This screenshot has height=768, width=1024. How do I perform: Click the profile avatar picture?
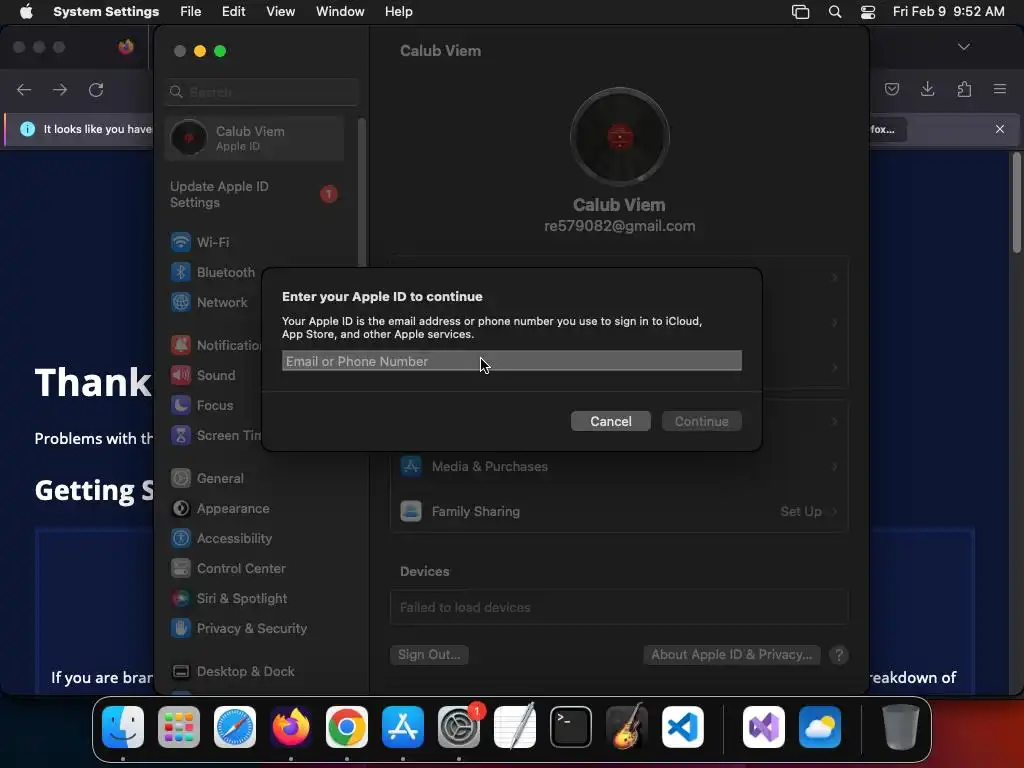(x=619, y=137)
